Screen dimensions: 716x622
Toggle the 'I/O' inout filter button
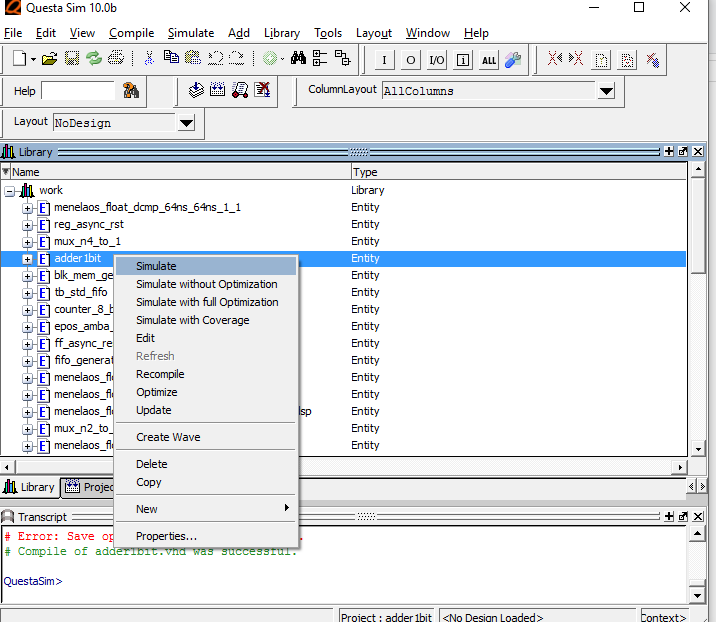tap(437, 60)
